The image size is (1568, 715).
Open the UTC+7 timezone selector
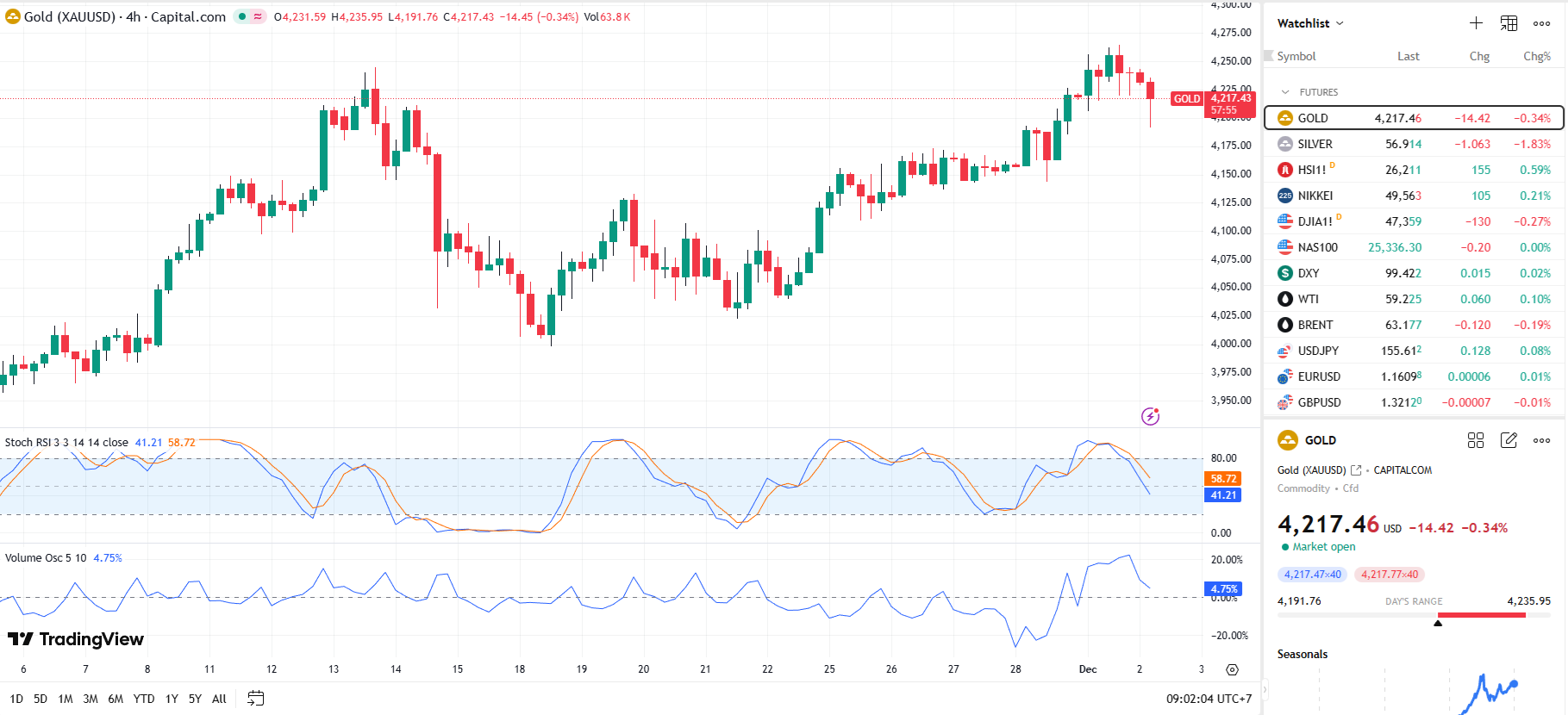coord(1209,699)
